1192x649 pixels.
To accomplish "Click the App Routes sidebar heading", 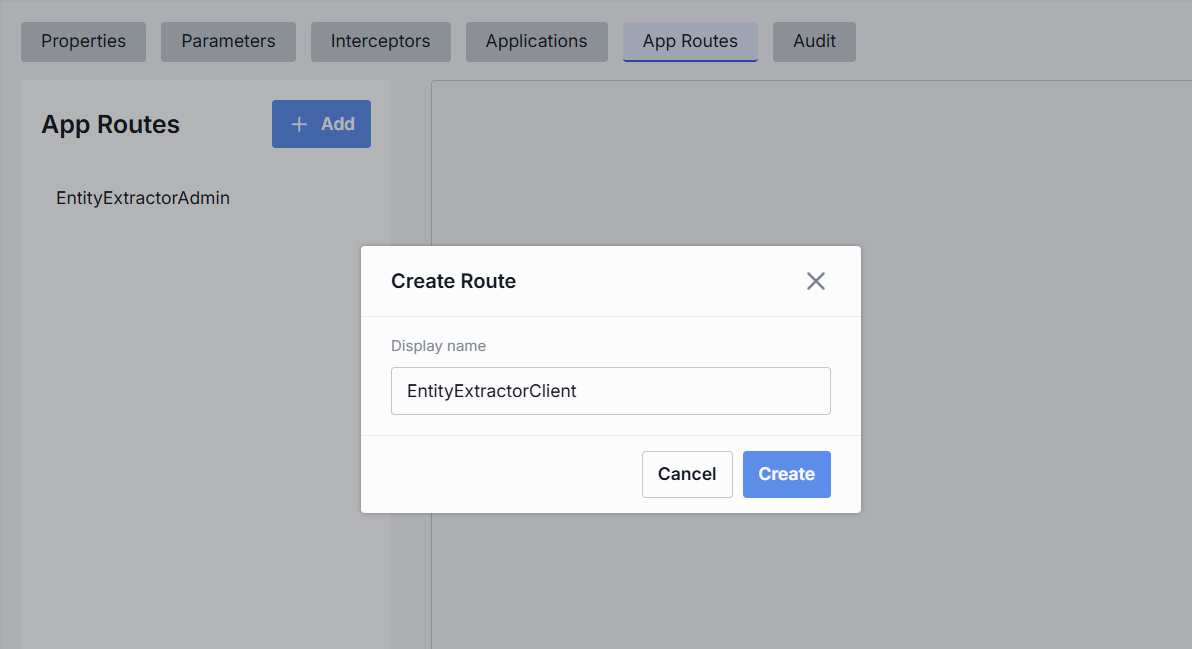I will [111, 125].
